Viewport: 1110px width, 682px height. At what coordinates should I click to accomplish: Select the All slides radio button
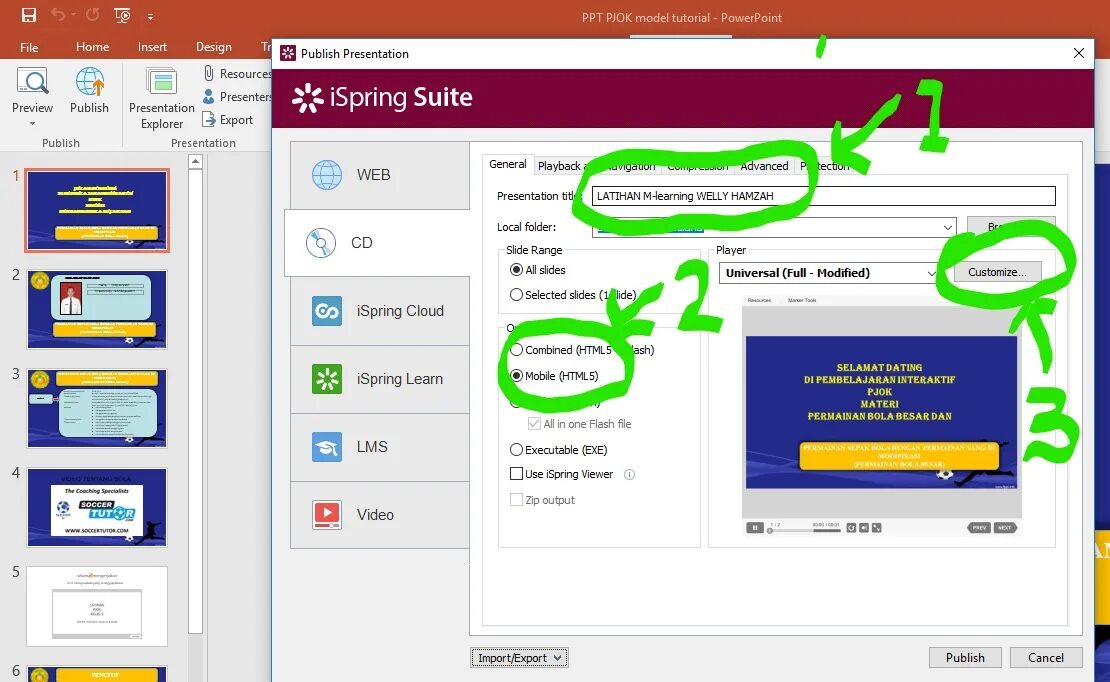pos(516,270)
